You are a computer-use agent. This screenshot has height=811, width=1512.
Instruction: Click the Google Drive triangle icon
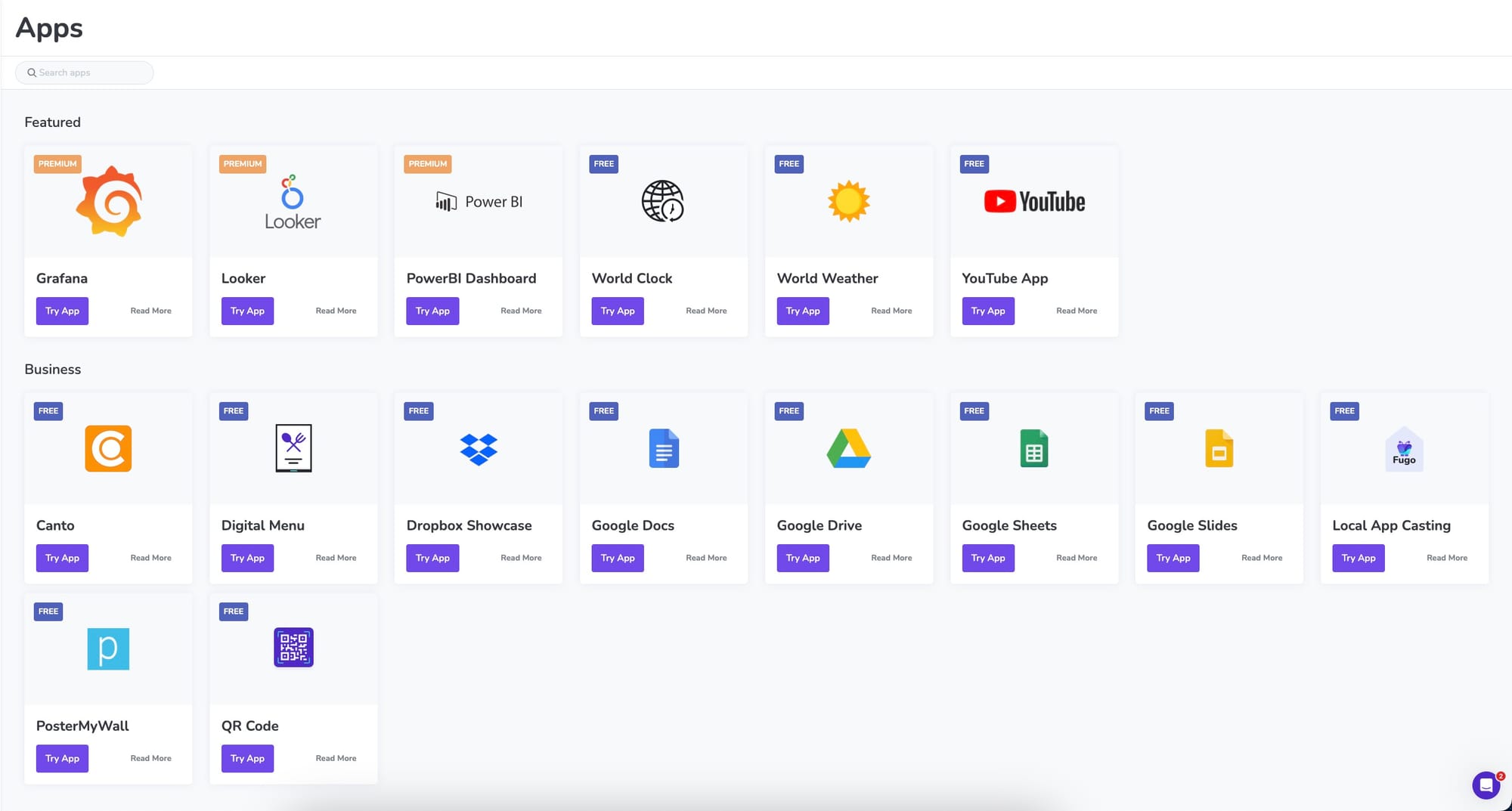(x=848, y=448)
